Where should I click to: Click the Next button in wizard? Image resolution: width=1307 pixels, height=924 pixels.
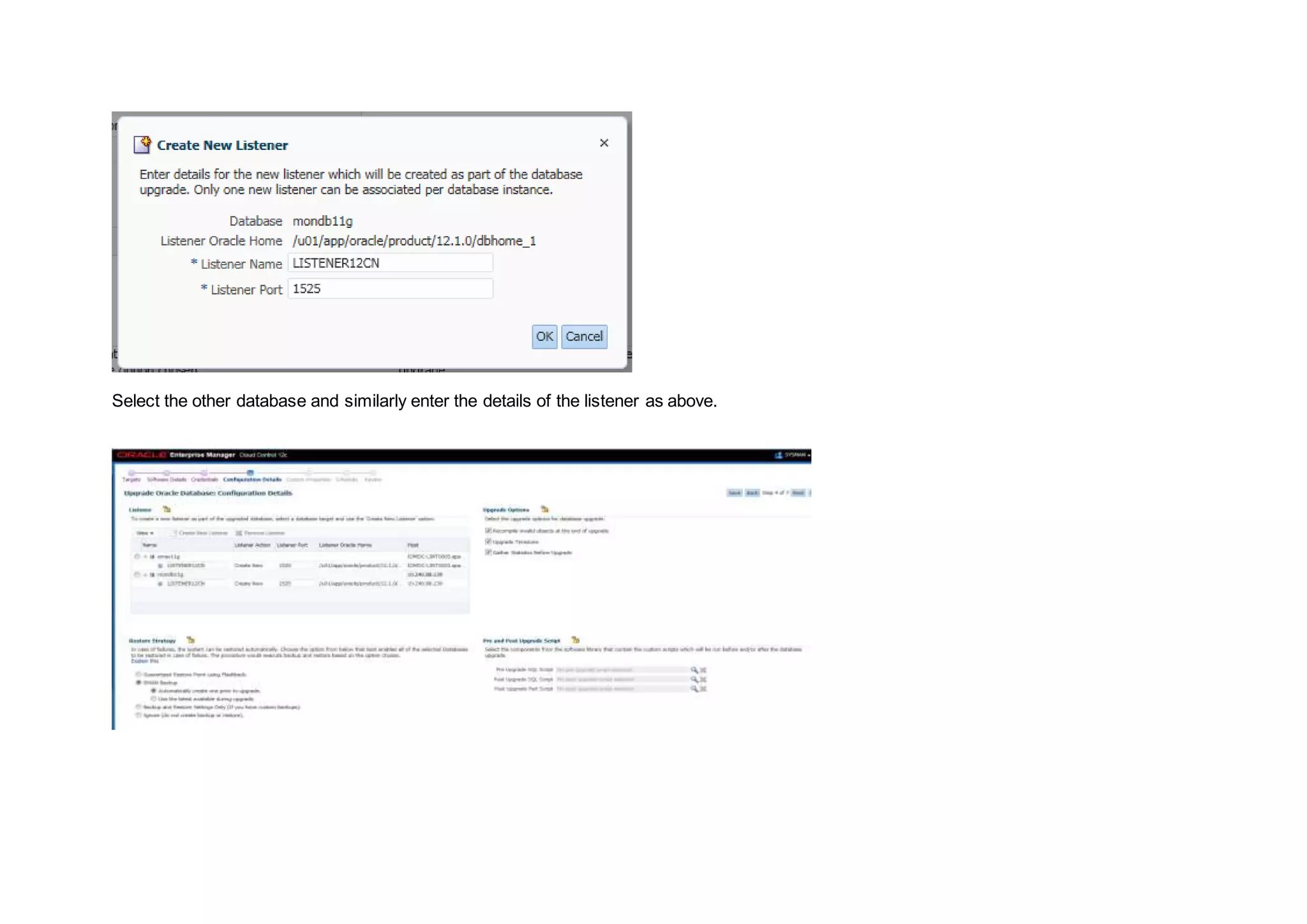pos(798,493)
